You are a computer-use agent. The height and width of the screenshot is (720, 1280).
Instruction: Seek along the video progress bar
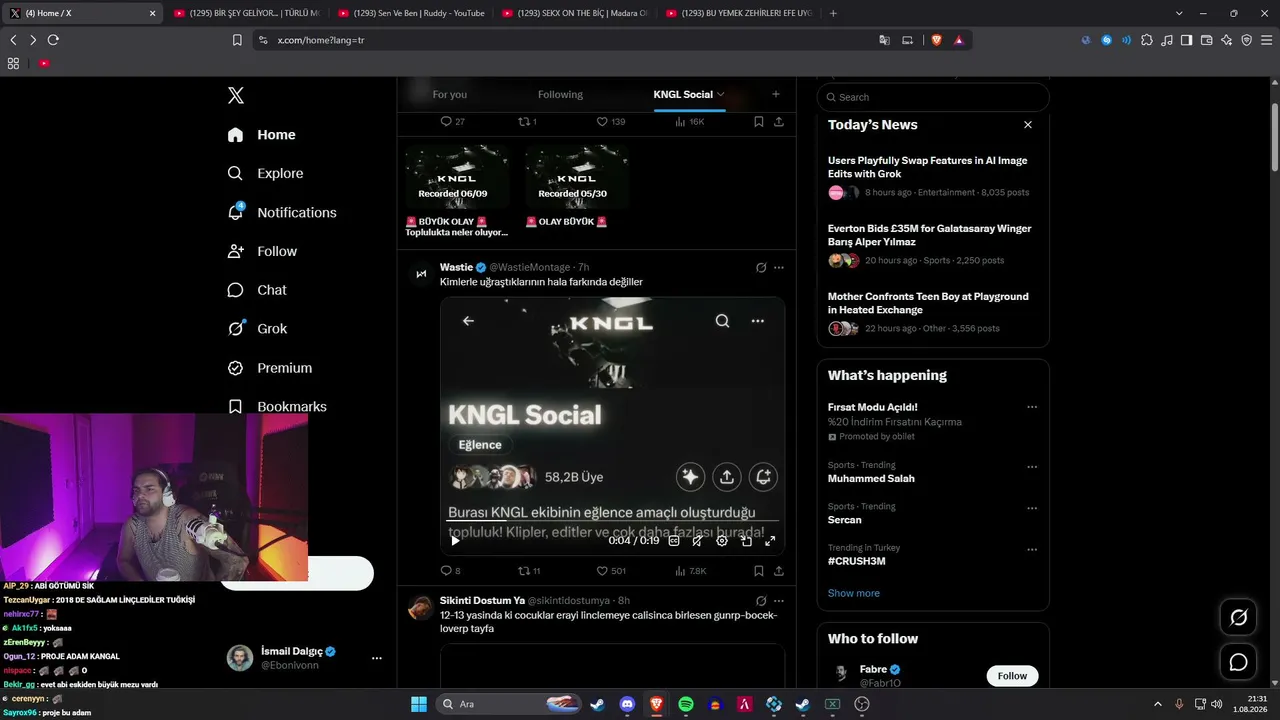[x=612, y=522]
